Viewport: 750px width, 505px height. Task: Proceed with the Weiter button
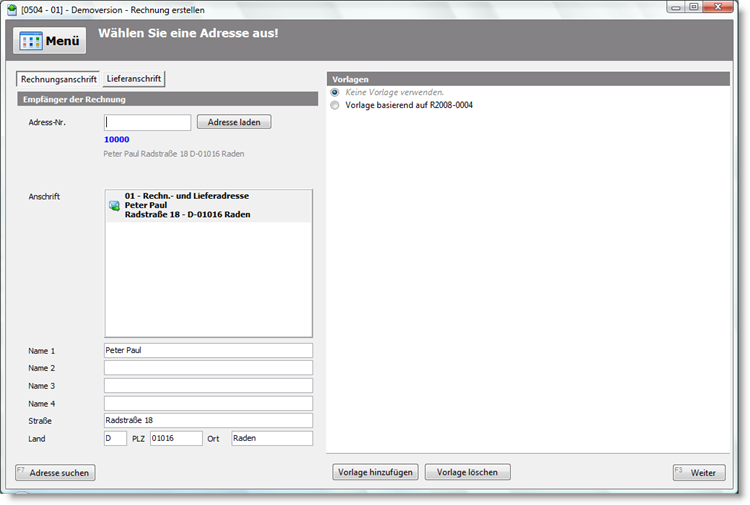699,472
